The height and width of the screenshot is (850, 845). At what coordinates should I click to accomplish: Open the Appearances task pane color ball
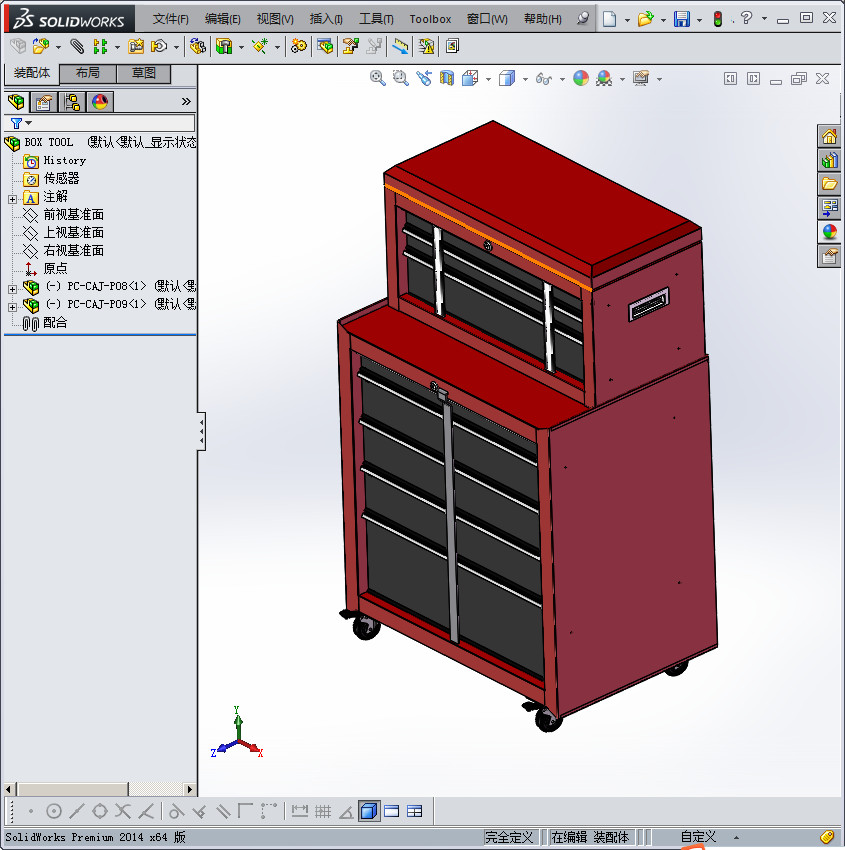(829, 231)
